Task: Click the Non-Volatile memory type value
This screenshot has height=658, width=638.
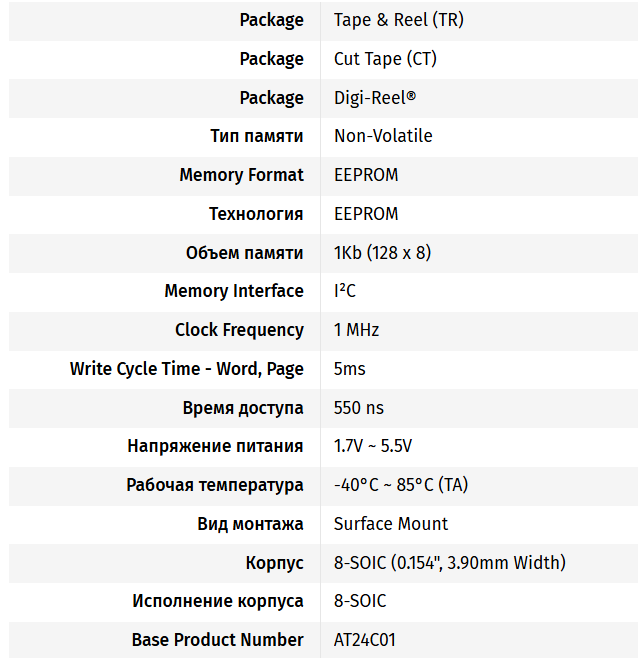Action: [x=383, y=136]
